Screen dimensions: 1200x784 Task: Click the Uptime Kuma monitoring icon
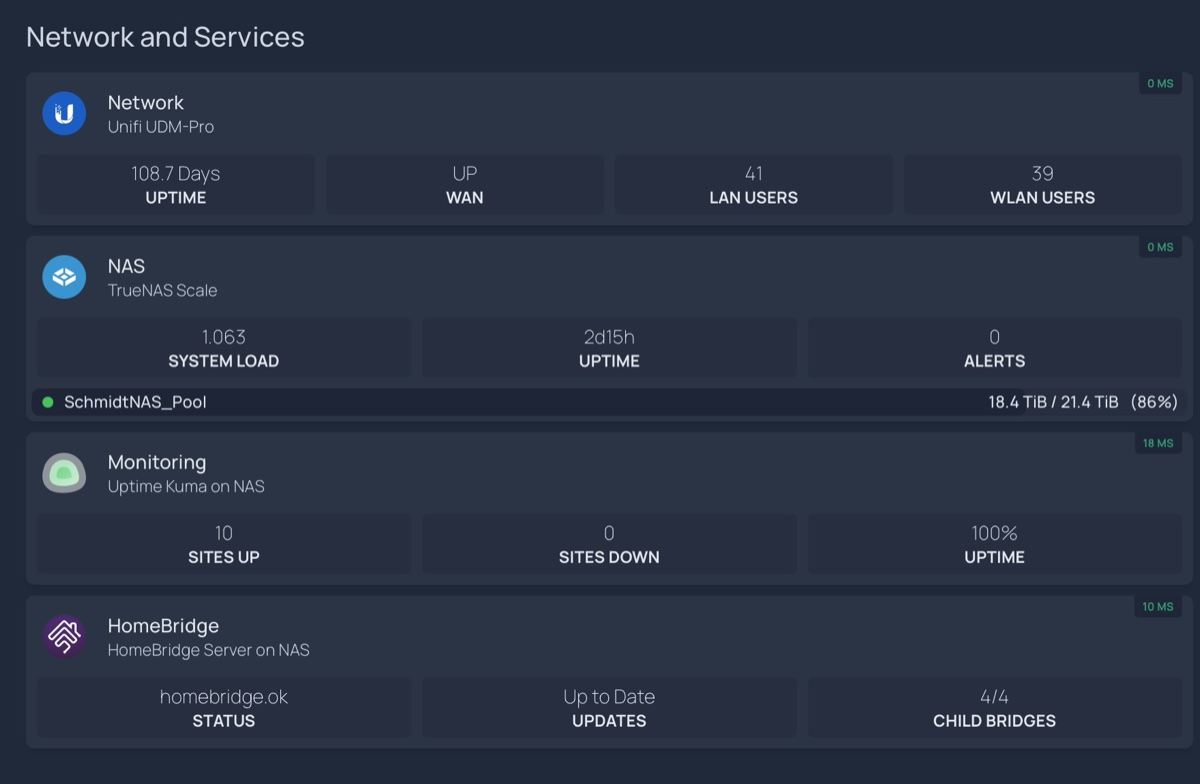tap(64, 472)
